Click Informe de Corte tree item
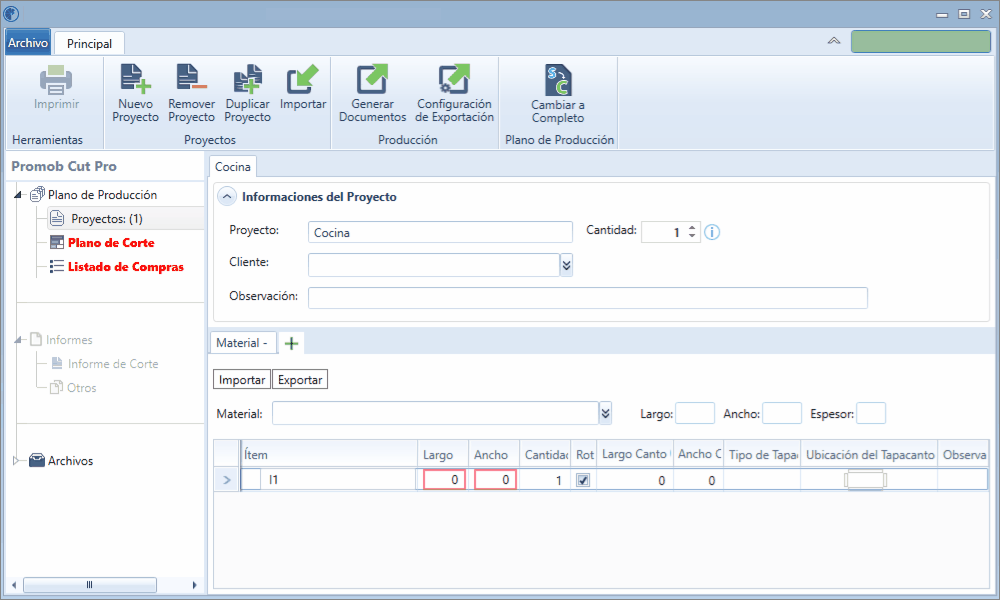1000x600 pixels. [x=113, y=364]
